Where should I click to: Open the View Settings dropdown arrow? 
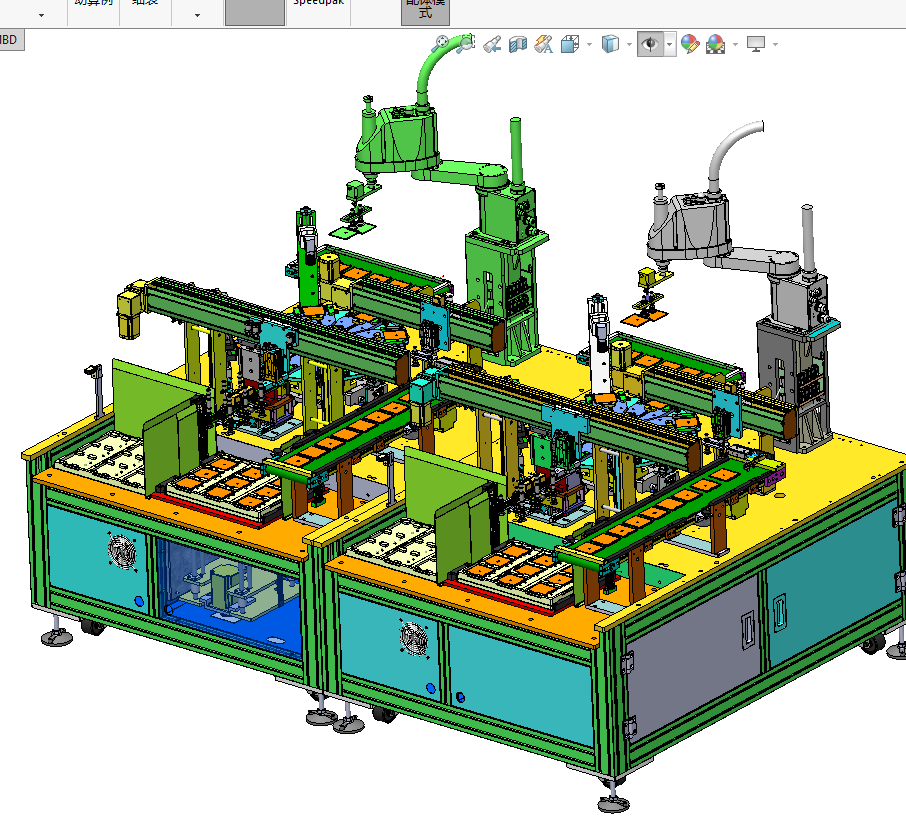point(775,44)
